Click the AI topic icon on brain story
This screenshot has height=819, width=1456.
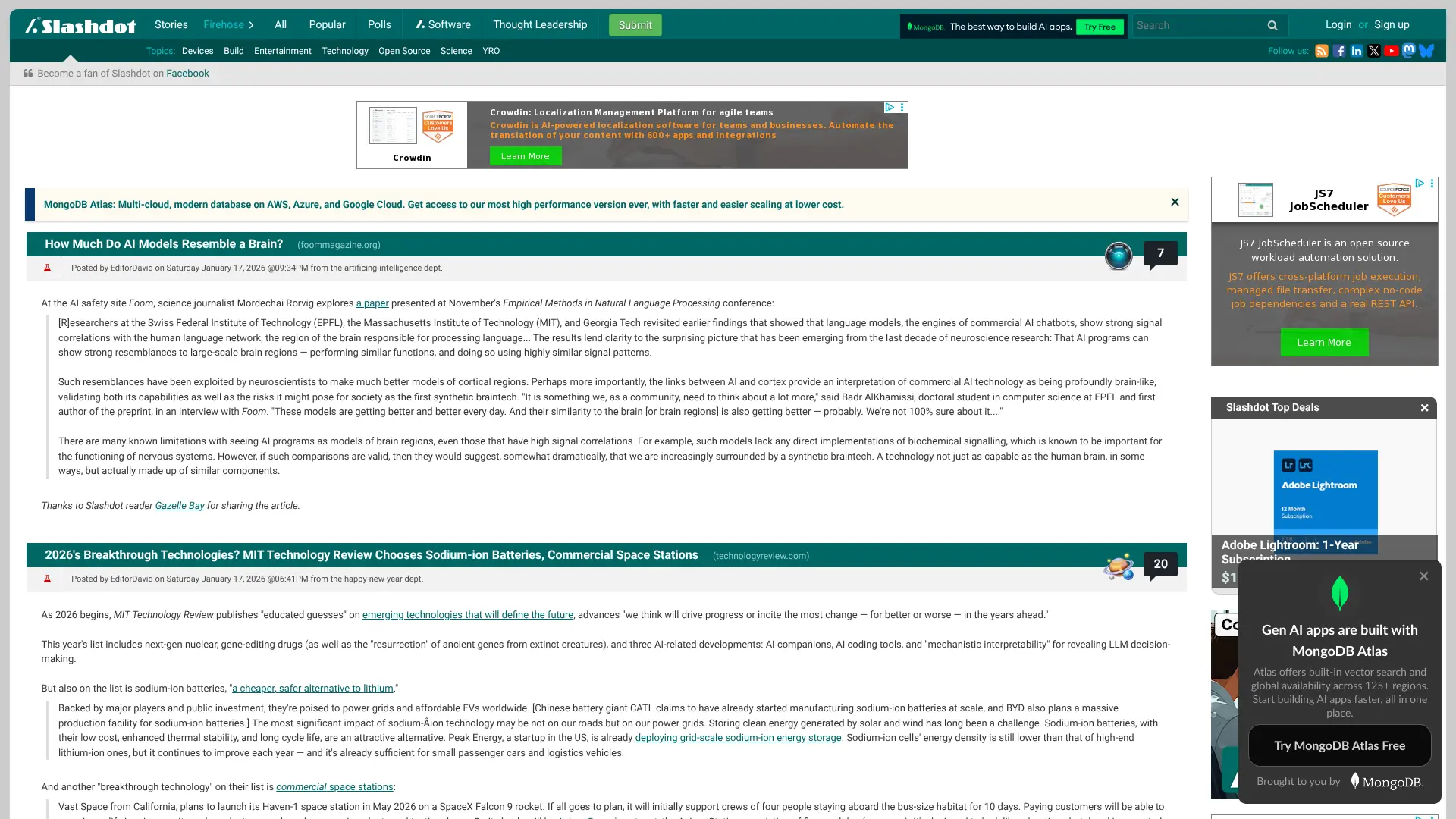(1119, 256)
